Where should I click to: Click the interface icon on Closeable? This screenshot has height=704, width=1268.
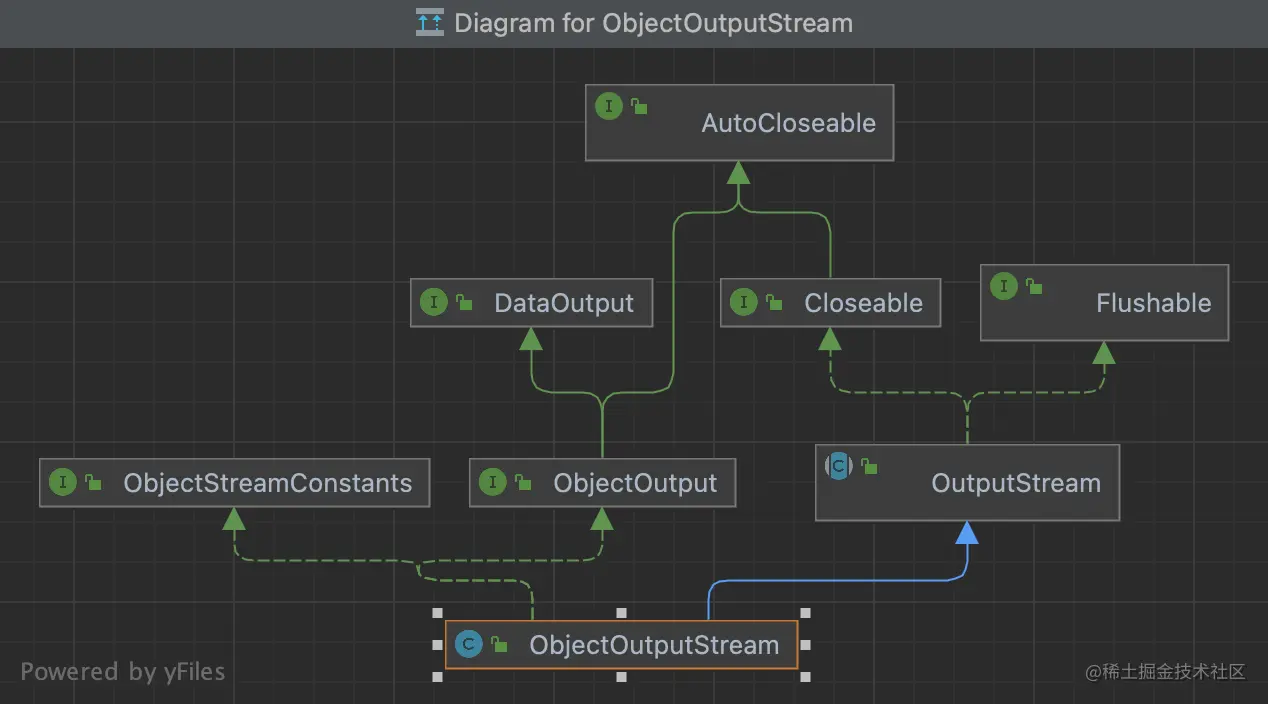(744, 303)
